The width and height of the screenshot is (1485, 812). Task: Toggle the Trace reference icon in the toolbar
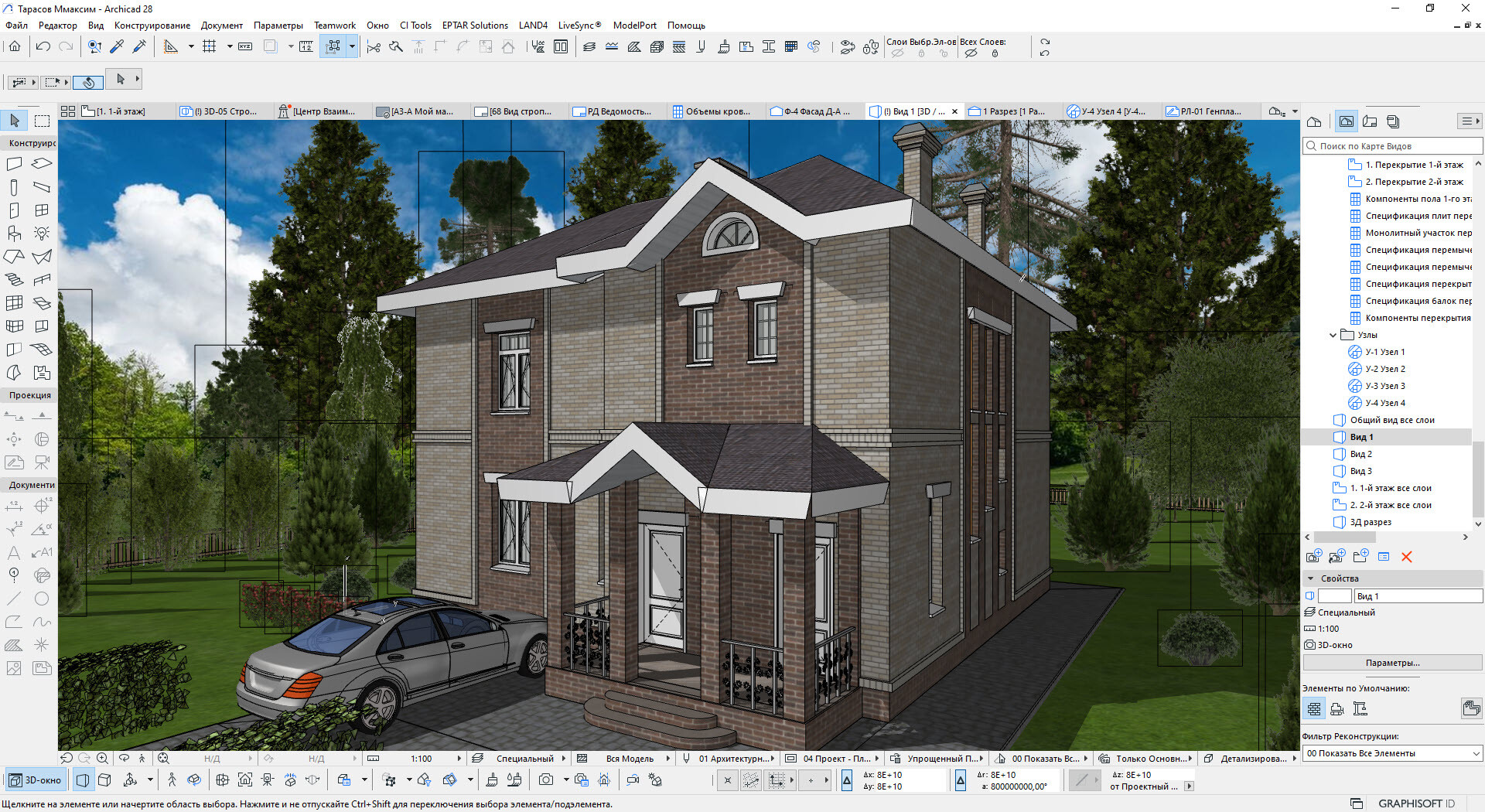tap(270, 47)
